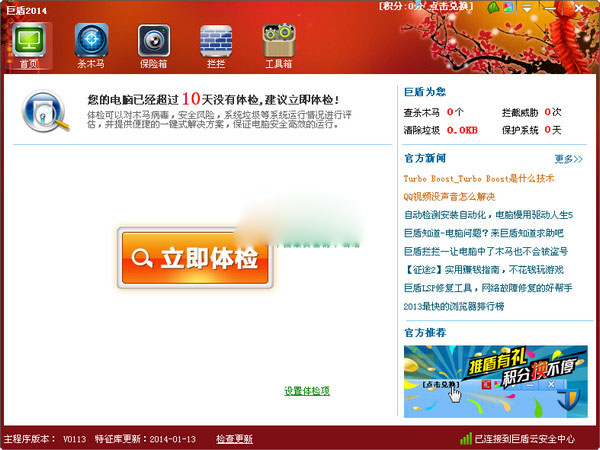The height and width of the screenshot is (450, 600).
Task: Click 检查更新 to check for updates
Action: point(234,438)
